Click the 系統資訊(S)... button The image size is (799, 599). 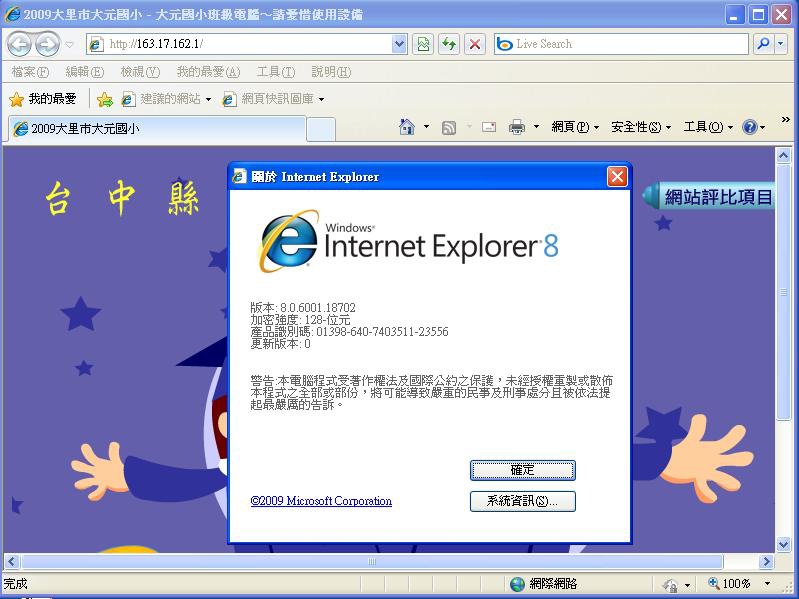click(523, 501)
